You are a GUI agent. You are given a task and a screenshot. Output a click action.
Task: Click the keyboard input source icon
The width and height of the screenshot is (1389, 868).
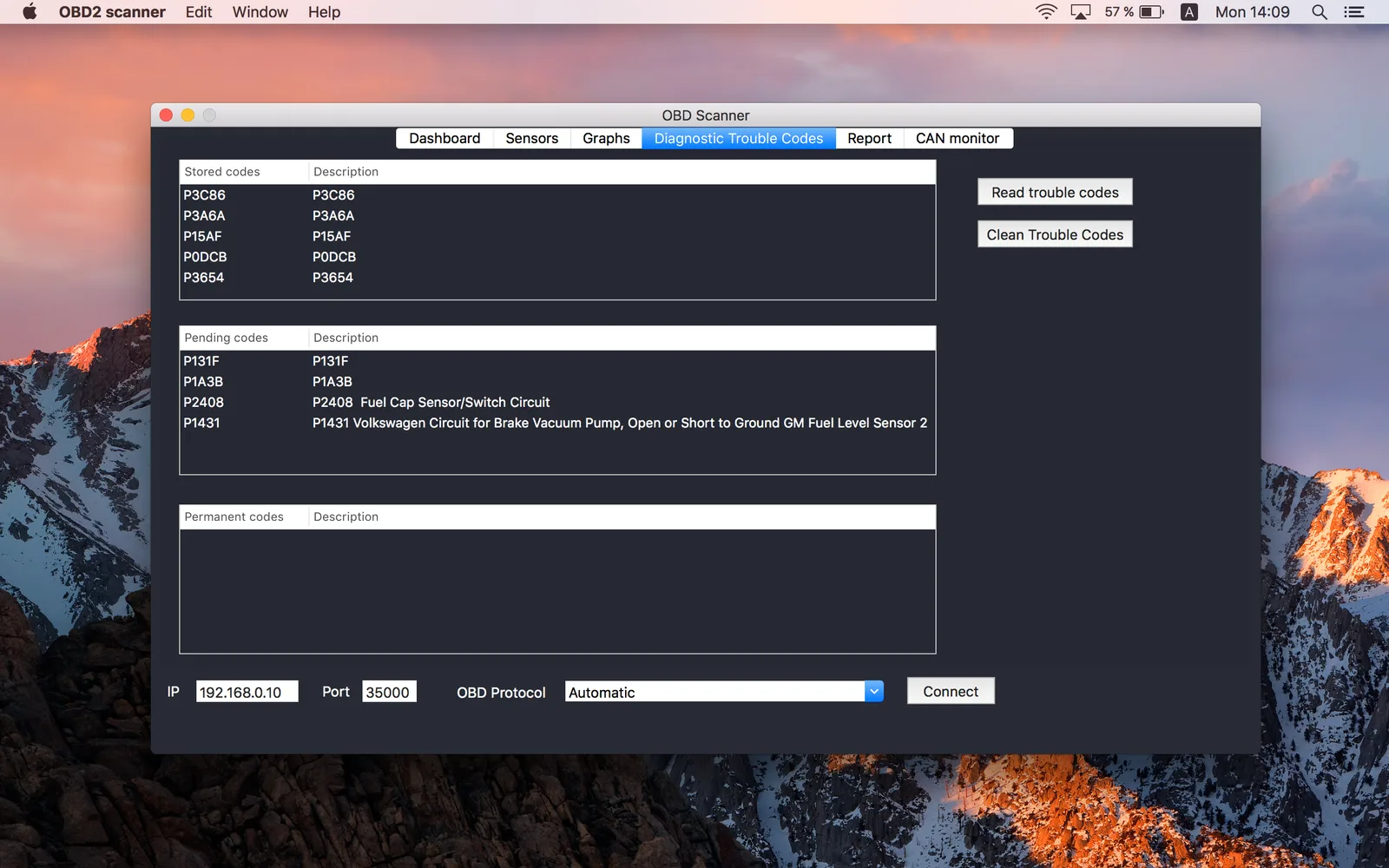1189,12
